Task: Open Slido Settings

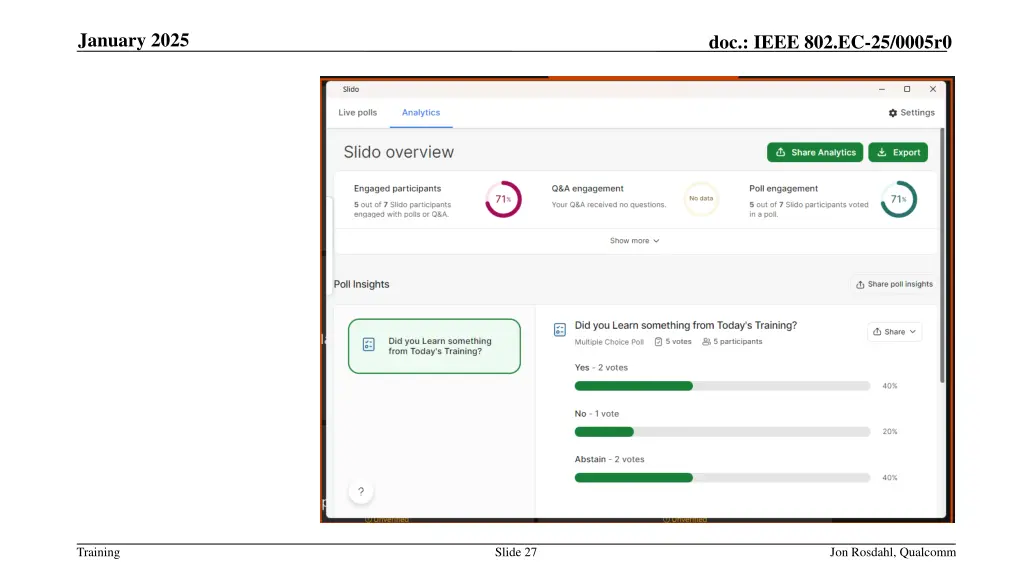Action: click(911, 112)
